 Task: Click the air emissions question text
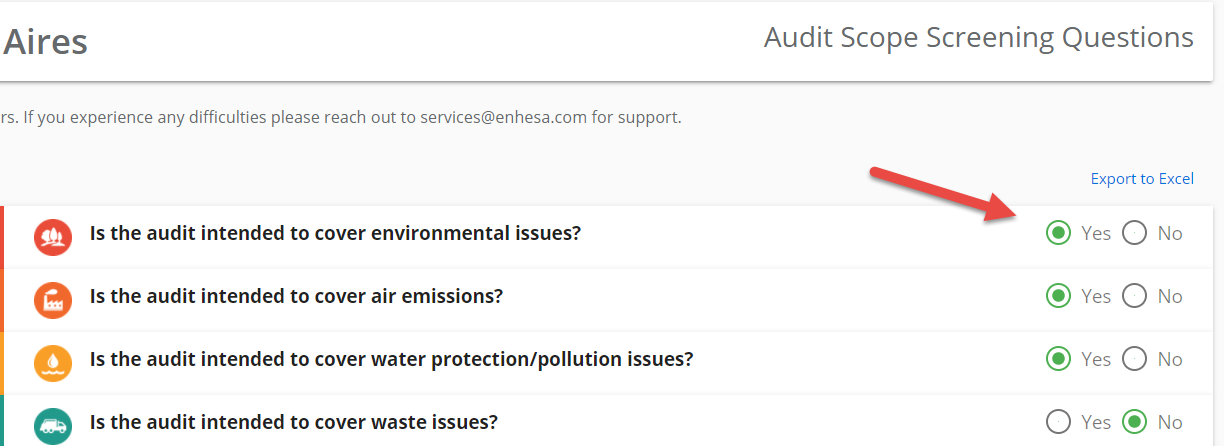pyautogui.click(x=296, y=296)
